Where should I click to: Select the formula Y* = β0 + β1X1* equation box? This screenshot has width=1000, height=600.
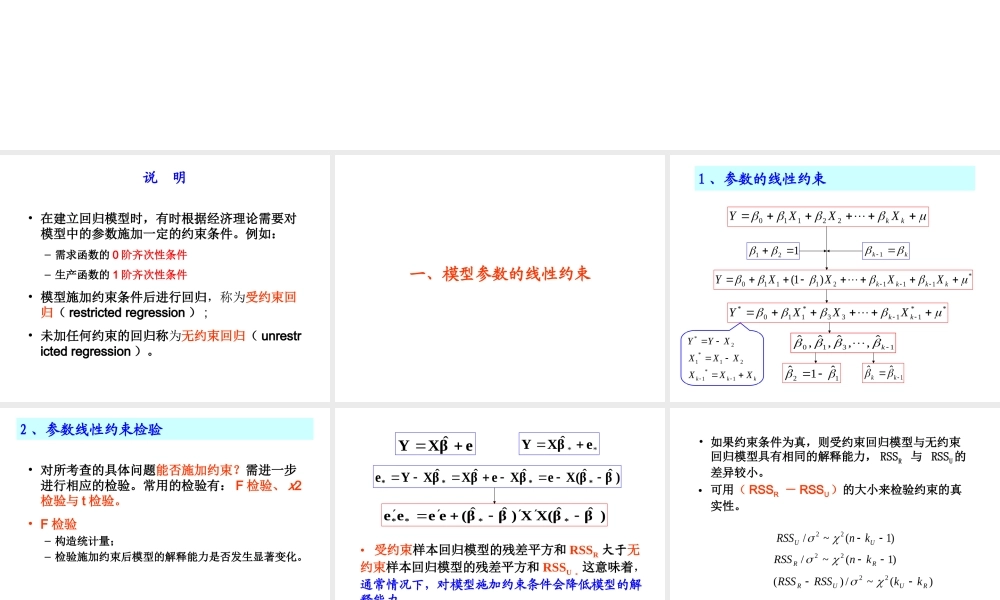coord(838,311)
